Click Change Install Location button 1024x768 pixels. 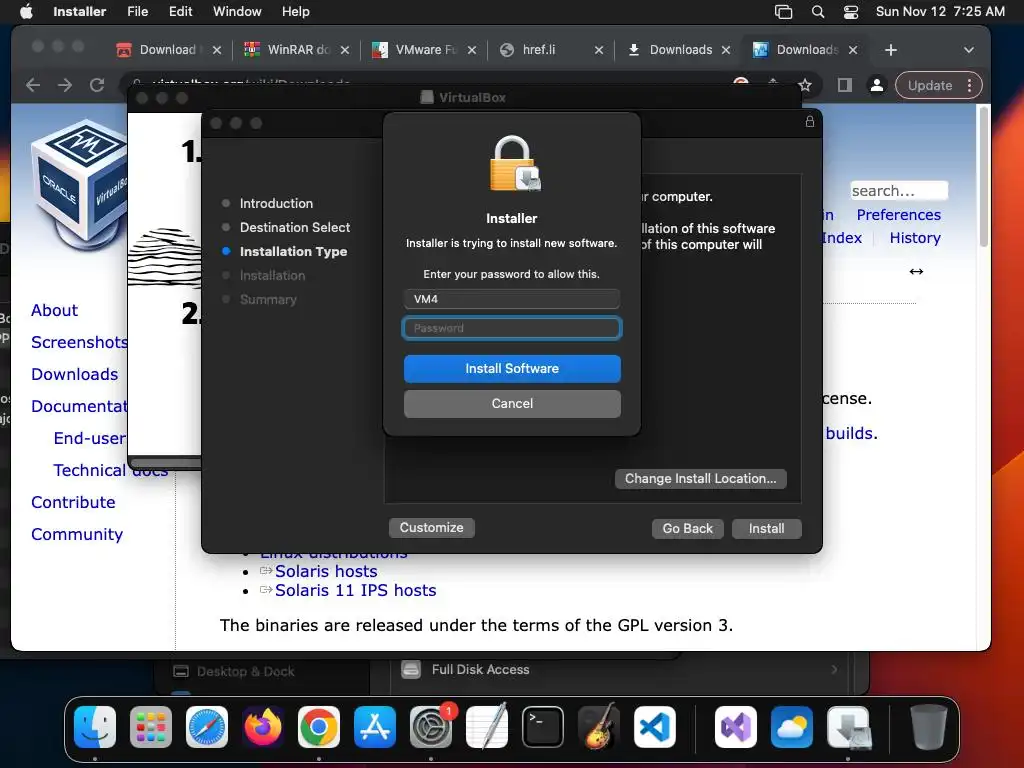tap(700, 479)
